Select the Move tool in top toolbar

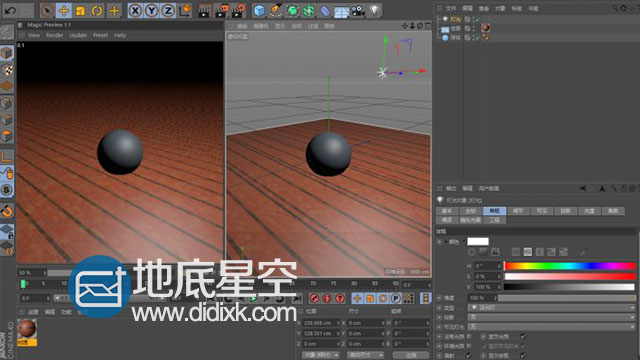(x=64, y=11)
